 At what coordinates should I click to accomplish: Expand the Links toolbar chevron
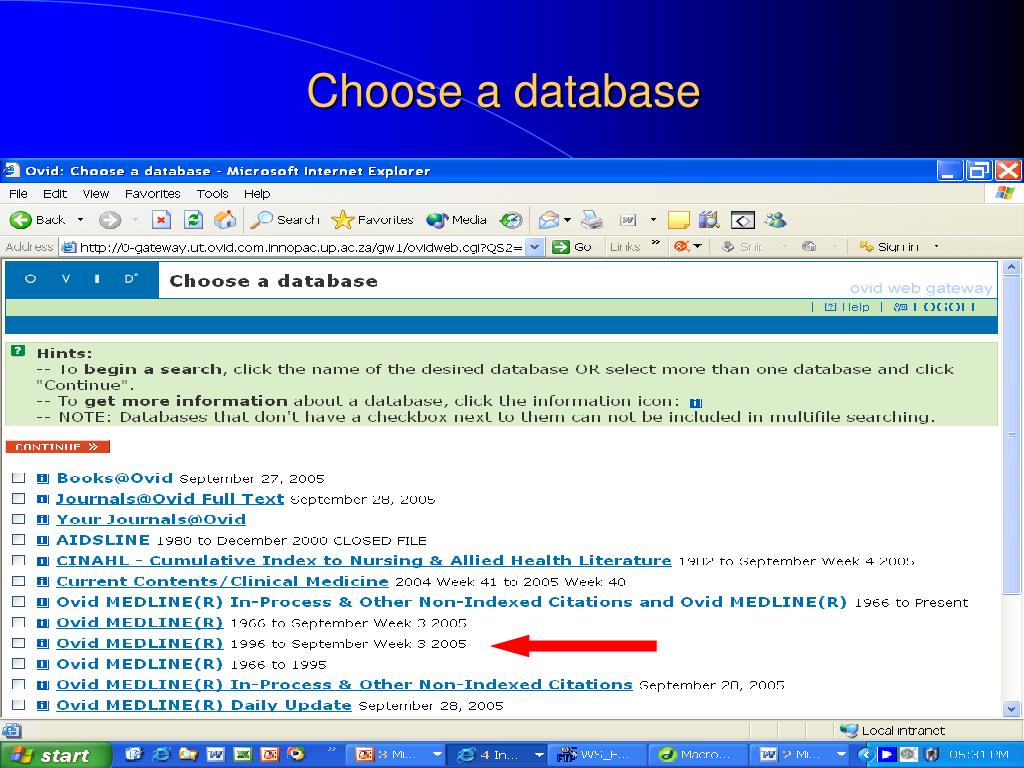[x=656, y=244]
